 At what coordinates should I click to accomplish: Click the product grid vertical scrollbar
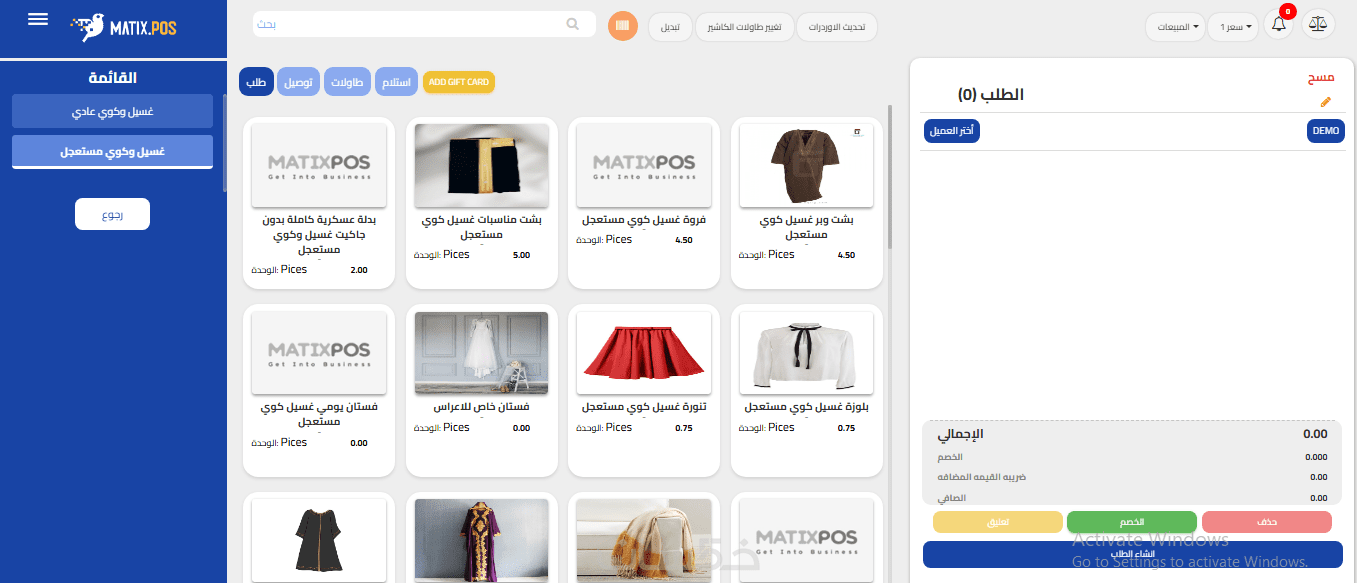[890, 175]
